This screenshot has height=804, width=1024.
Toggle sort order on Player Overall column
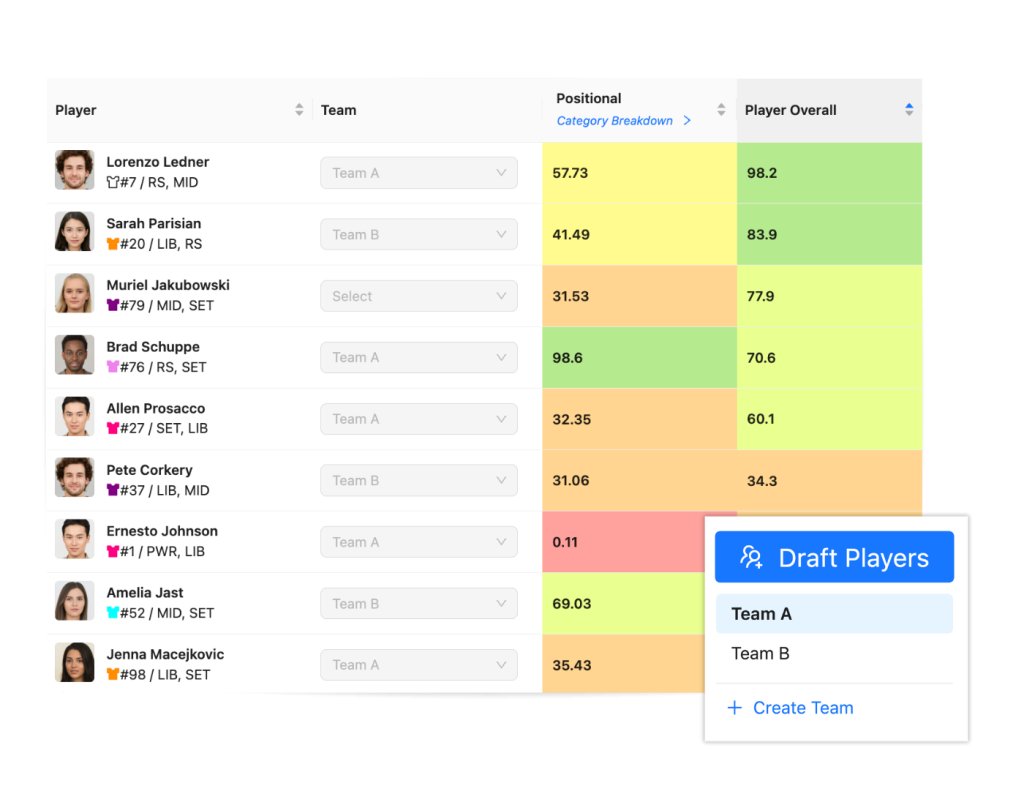point(908,110)
